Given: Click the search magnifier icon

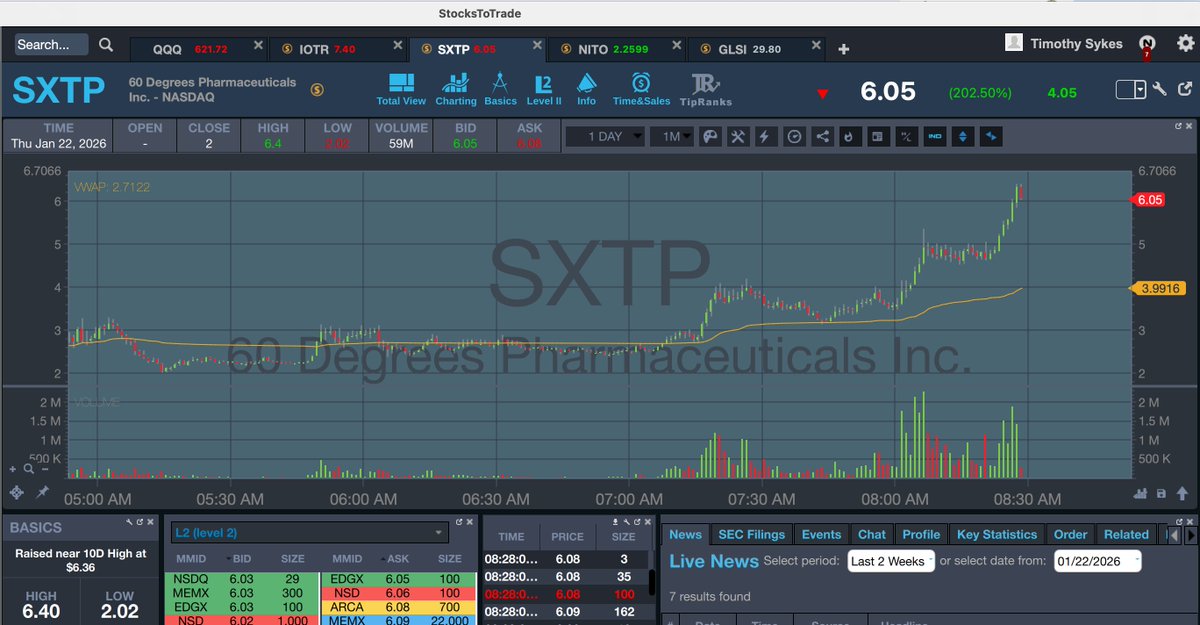Looking at the screenshot, I should click(x=106, y=45).
